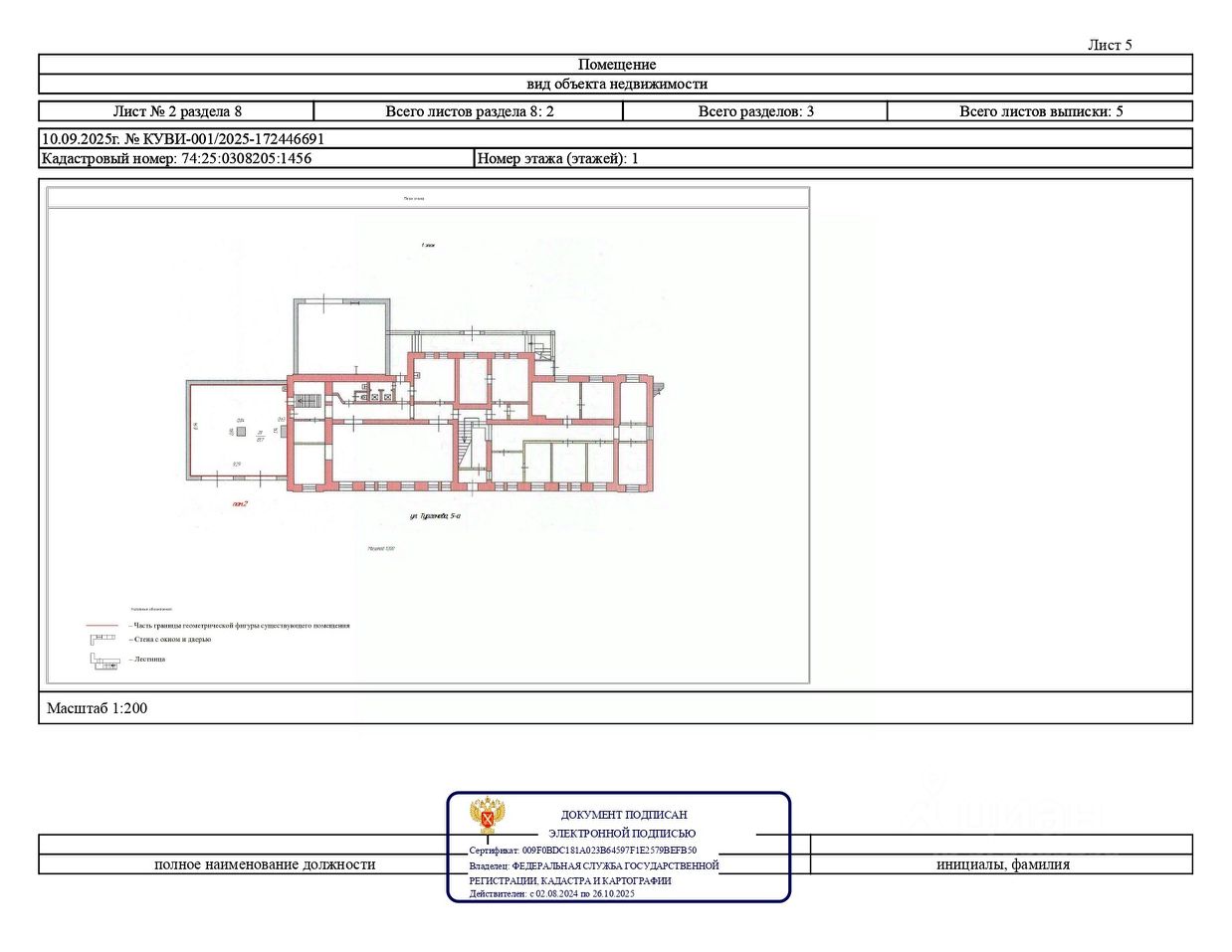
Task: Select the 'Кадастровый номер: 74:25:0308205:1456' cell
Action: pyautogui.click(x=256, y=158)
